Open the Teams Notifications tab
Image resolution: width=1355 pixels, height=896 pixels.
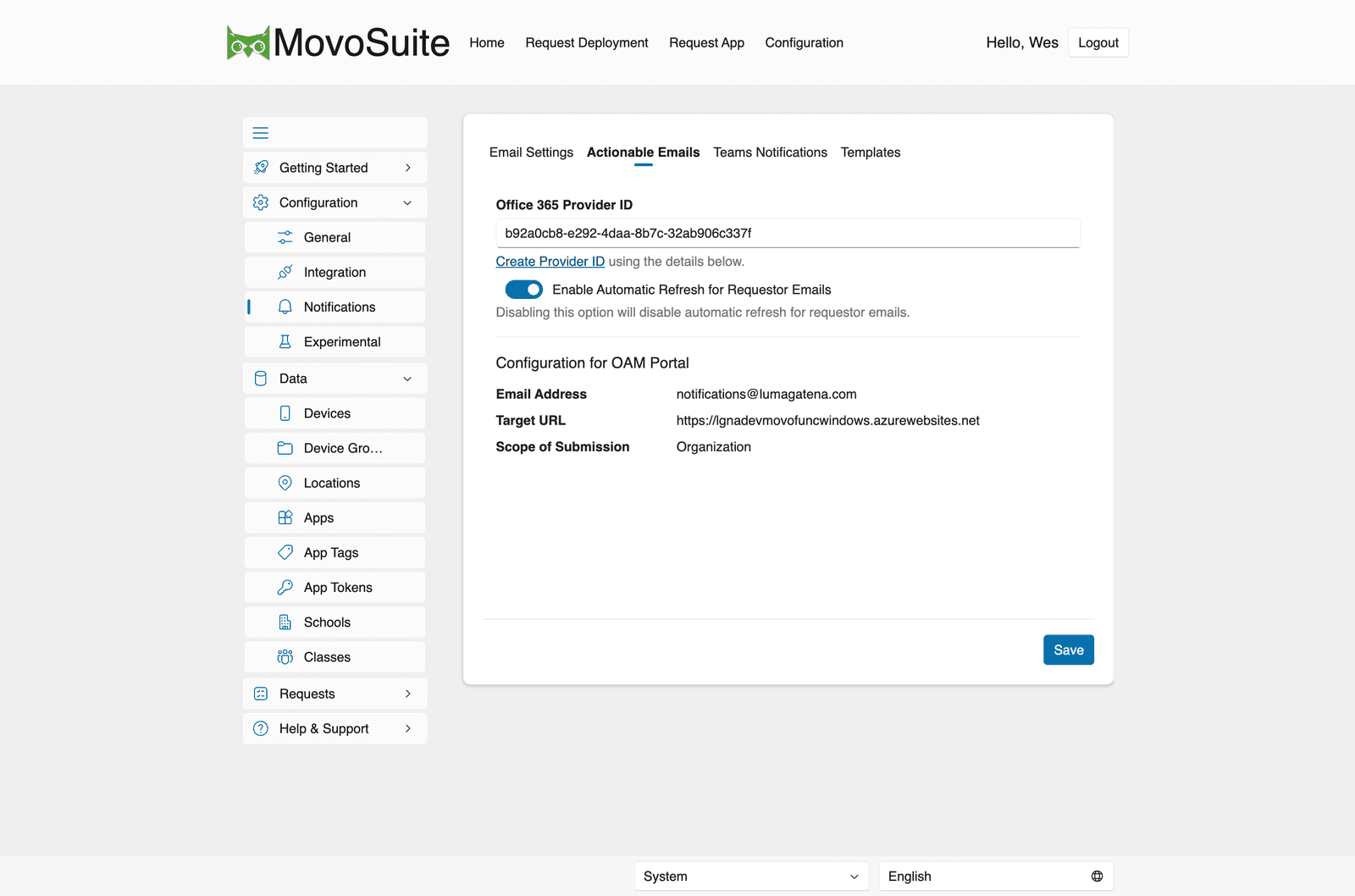coord(770,152)
